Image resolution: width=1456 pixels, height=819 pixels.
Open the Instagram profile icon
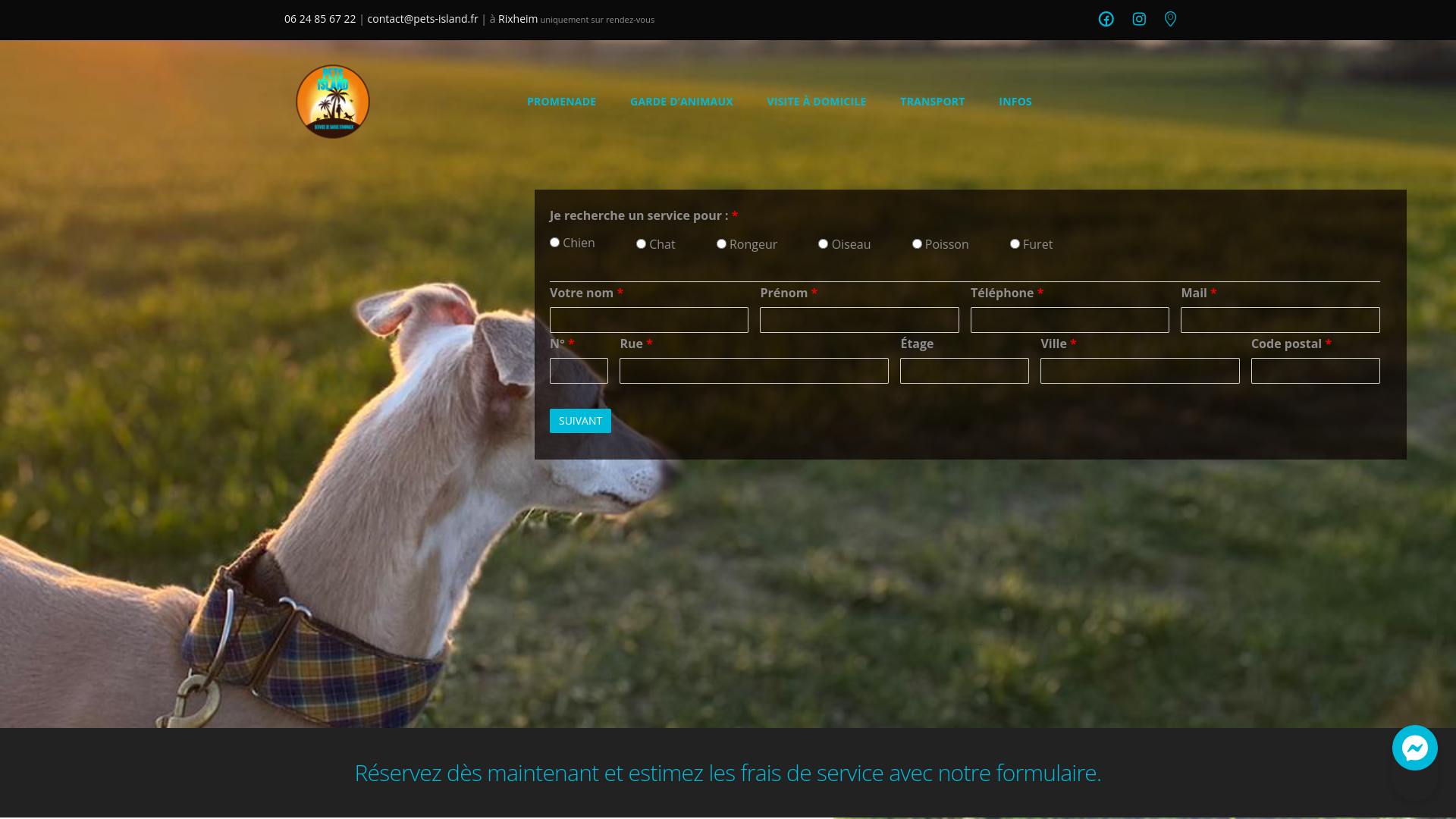(1139, 19)
